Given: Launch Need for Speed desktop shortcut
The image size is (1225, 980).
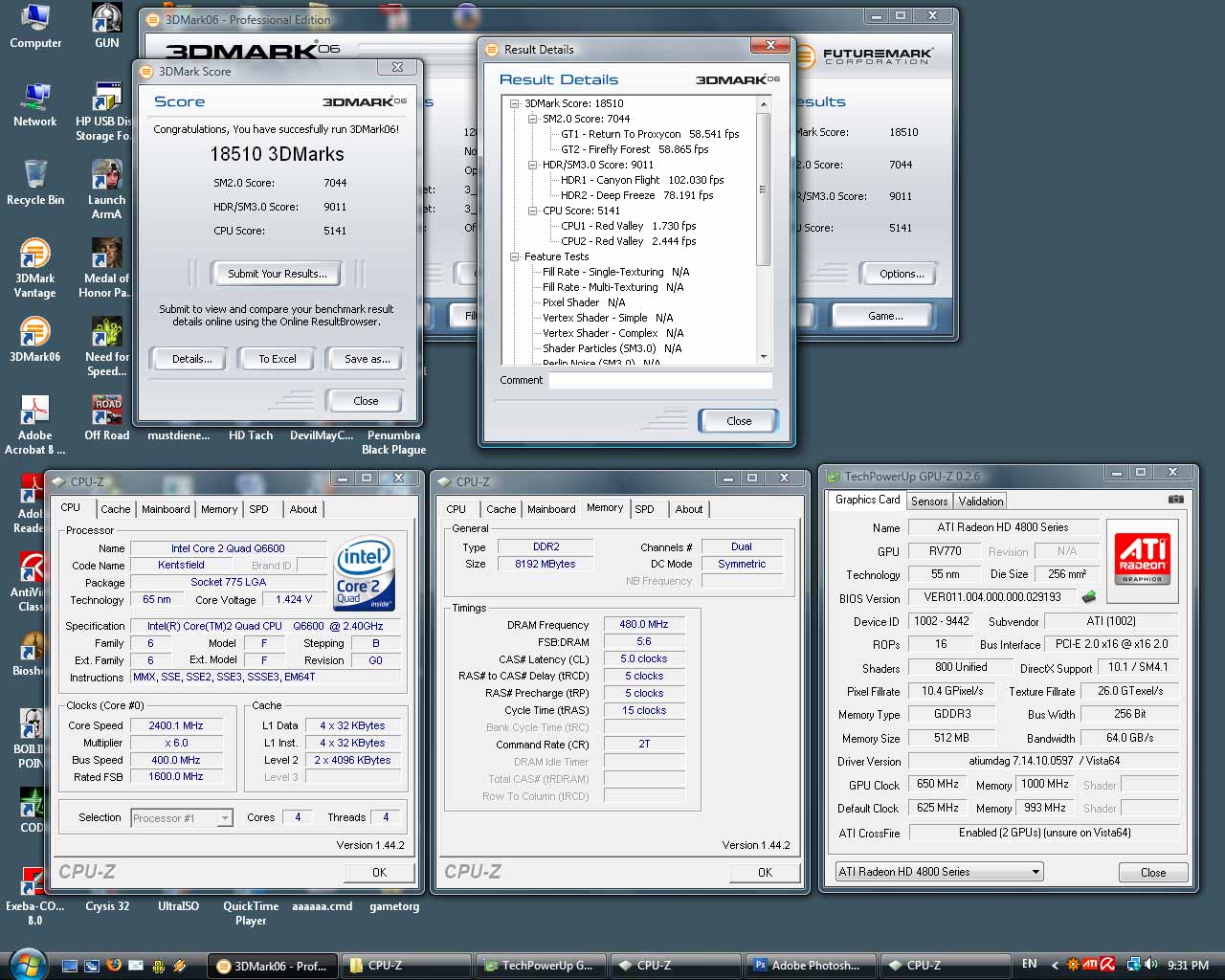Looking at the screenshot, I should (x=106, y=347).
